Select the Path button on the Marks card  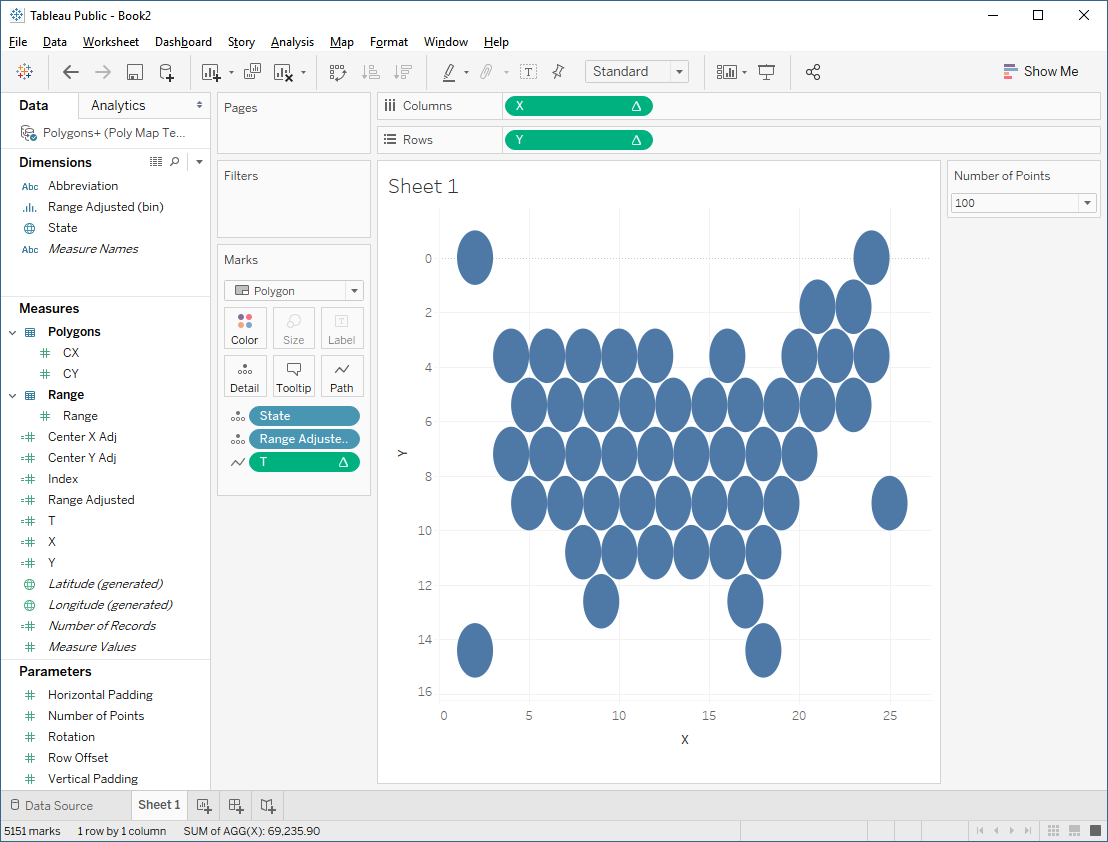point(341,376)
